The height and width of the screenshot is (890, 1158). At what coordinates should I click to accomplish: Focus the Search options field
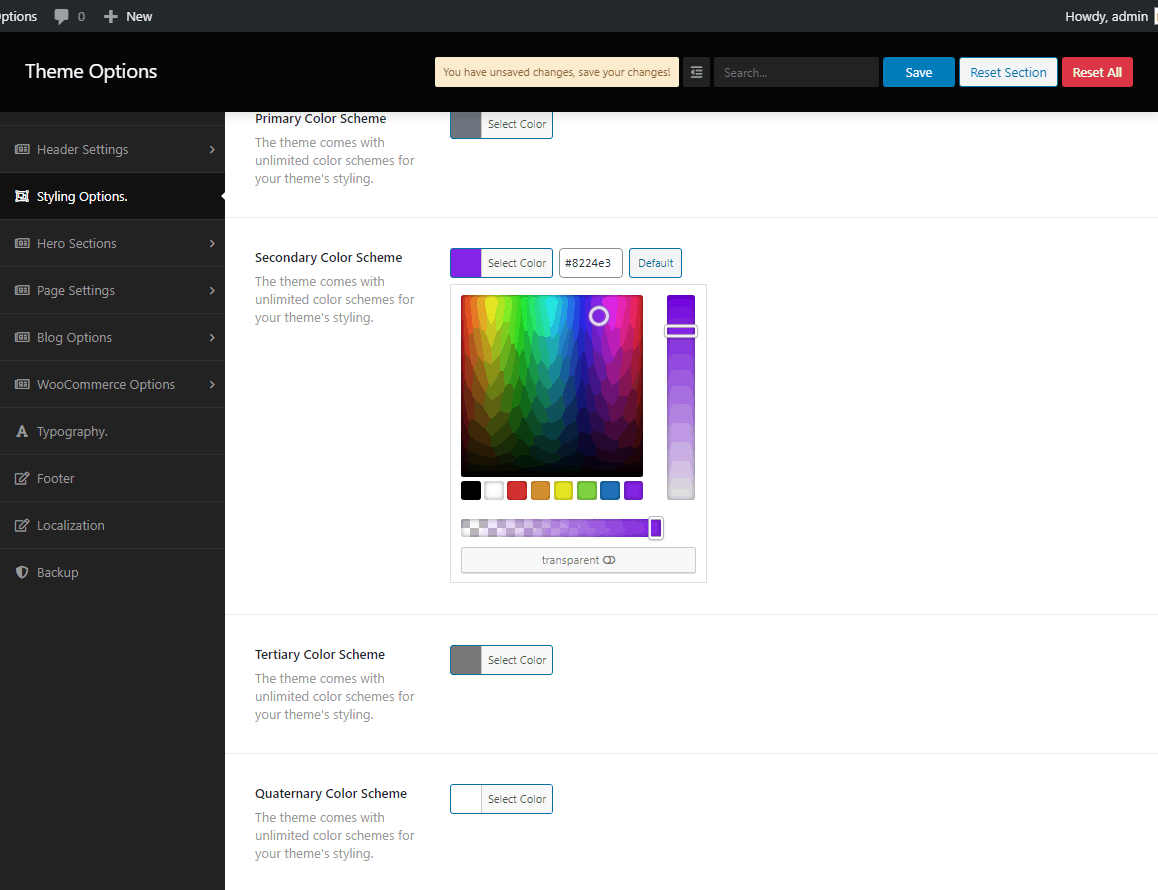(x=796, y=72)
